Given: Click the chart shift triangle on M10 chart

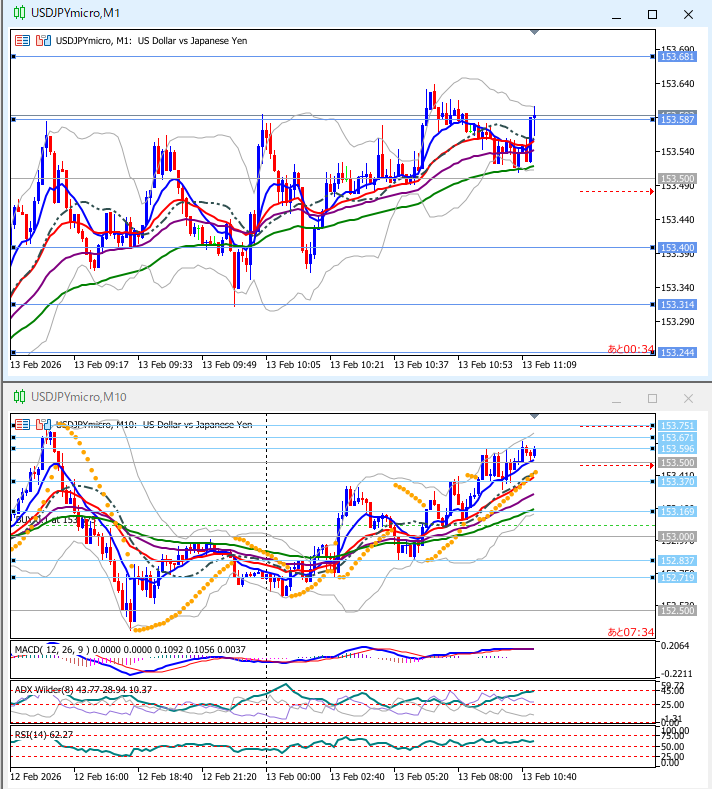Looking at the screenshot, I should [535, 416].
